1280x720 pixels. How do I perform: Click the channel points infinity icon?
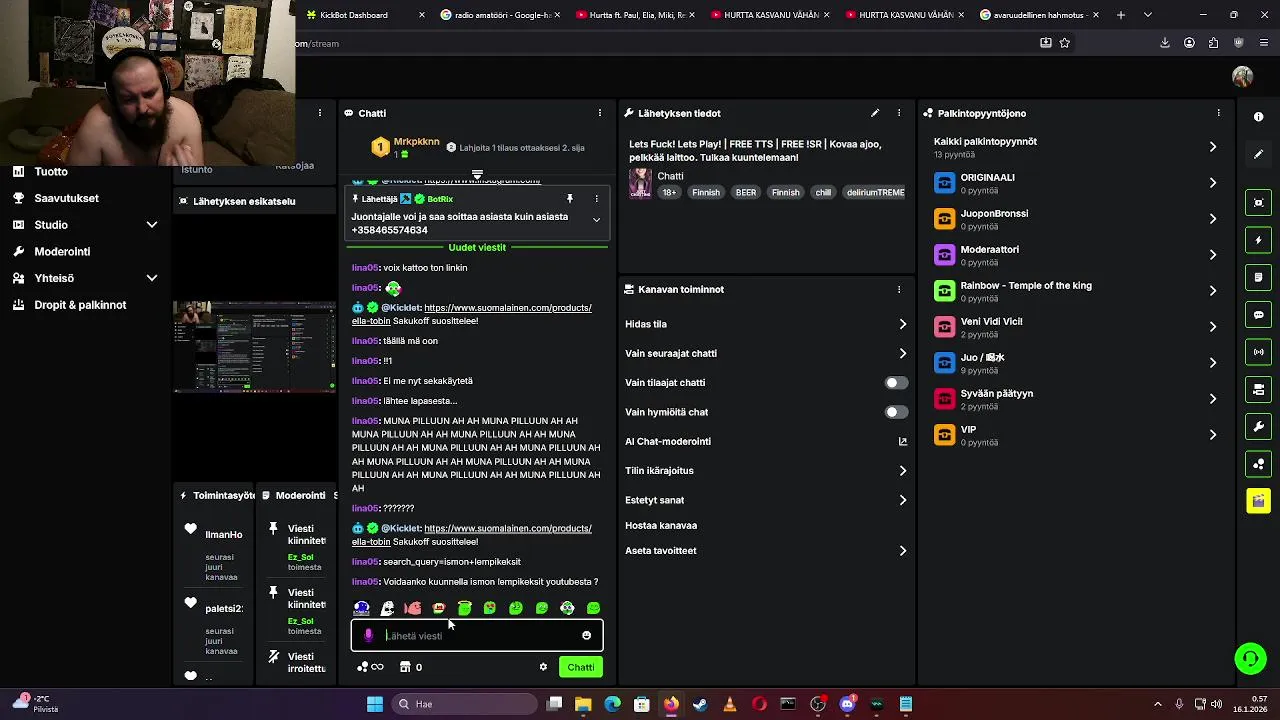[x=370, y=667]
